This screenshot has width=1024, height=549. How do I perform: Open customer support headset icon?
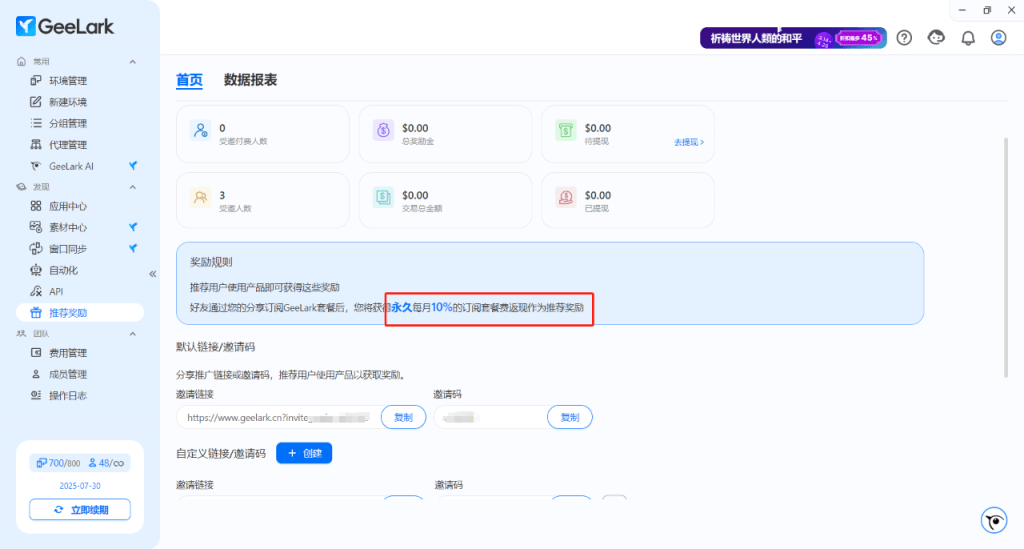tap(936, 38)
